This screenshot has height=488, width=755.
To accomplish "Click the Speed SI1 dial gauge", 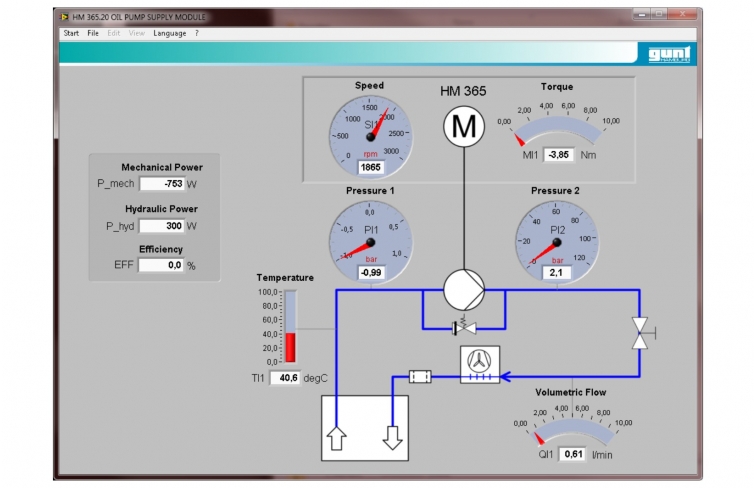I will click(370, 137).
